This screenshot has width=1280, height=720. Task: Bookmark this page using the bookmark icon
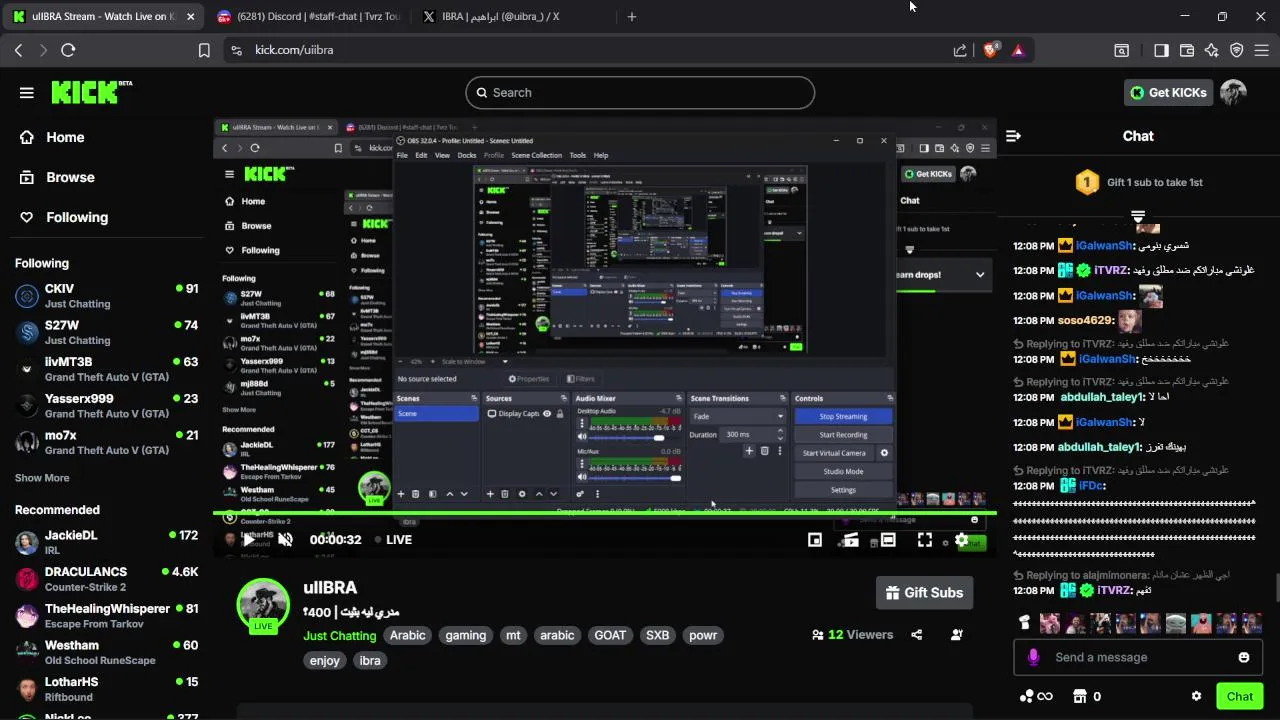204,50
